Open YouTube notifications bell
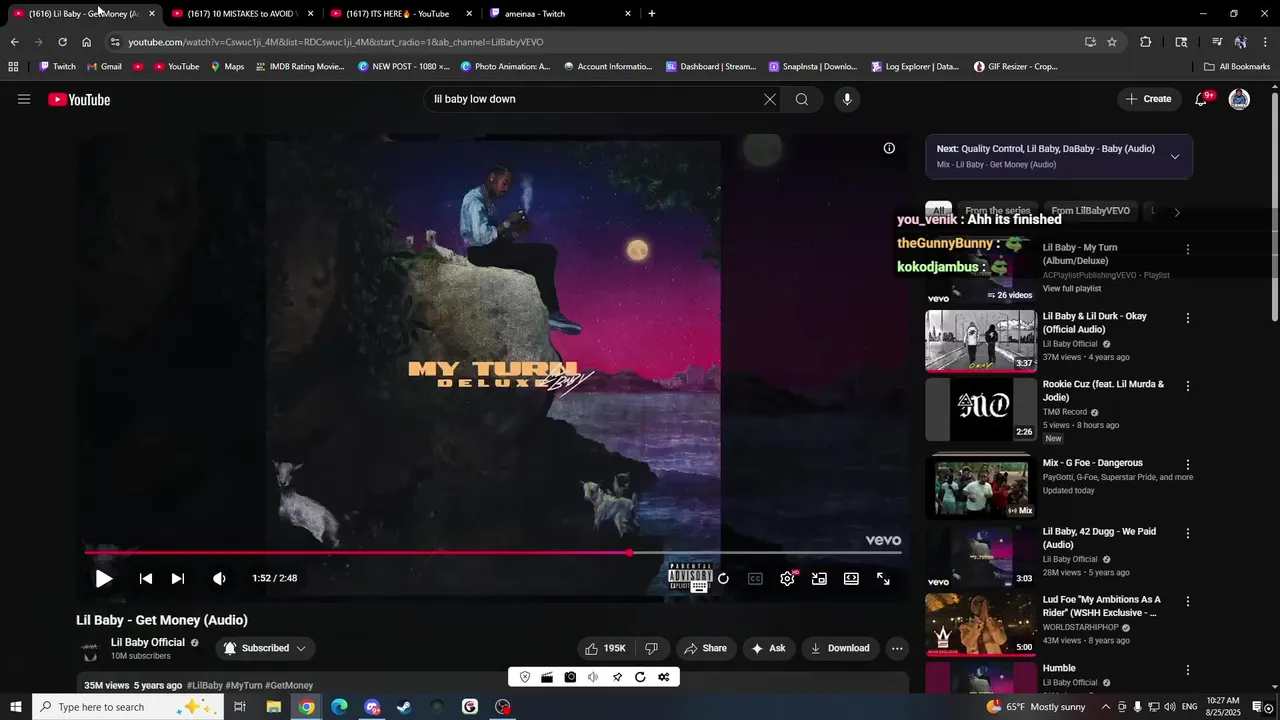1280x720 pixels. click(1202, 99)
